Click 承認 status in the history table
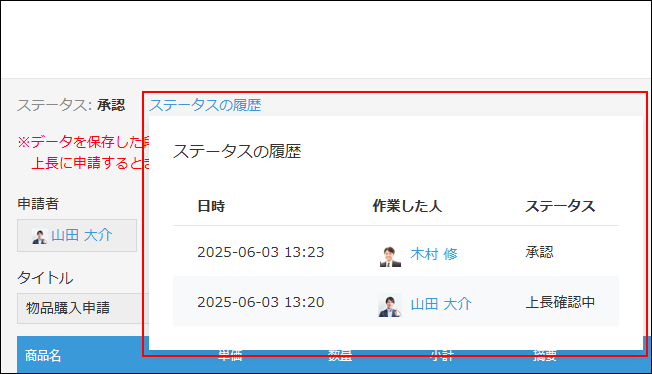The height and width of the screenshot is (374, 652). coord(539,252)
